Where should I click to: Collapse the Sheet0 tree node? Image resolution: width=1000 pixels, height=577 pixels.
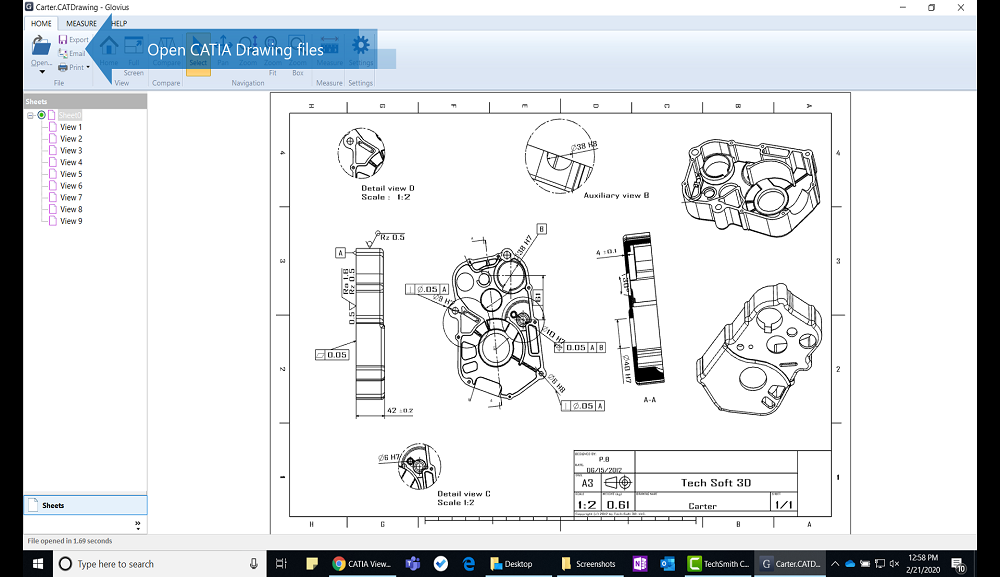(30, 115)
